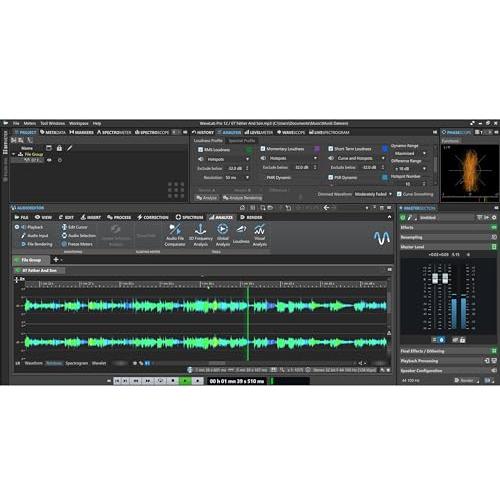Click the lock icon in Project header

click(x=59, y=148)
